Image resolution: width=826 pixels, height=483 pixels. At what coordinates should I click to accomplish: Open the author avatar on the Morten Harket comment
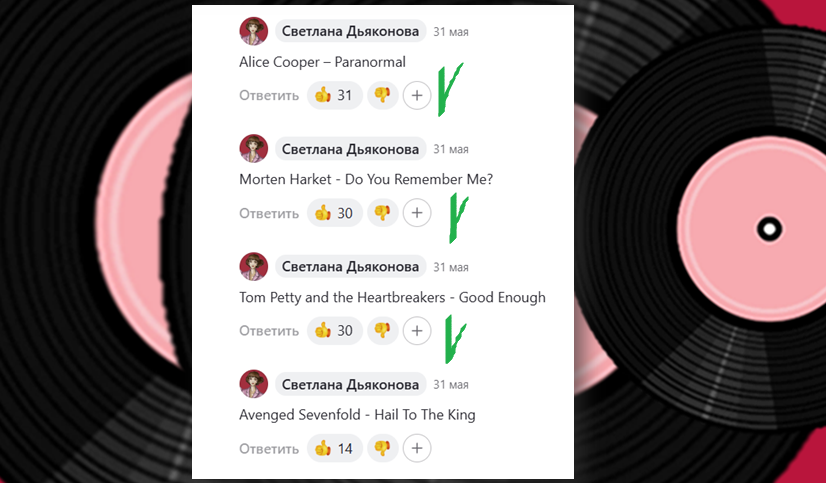point(254,149)
